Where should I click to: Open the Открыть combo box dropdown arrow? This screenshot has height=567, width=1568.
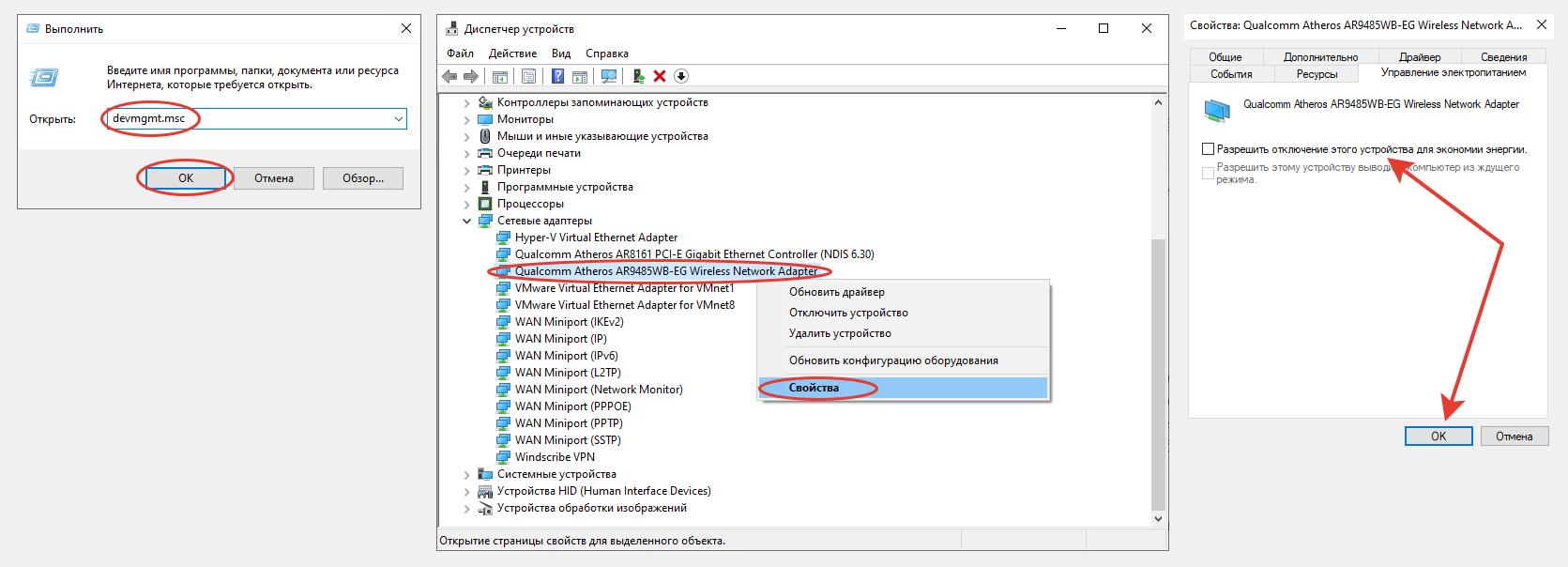click(x=399, y=119)
